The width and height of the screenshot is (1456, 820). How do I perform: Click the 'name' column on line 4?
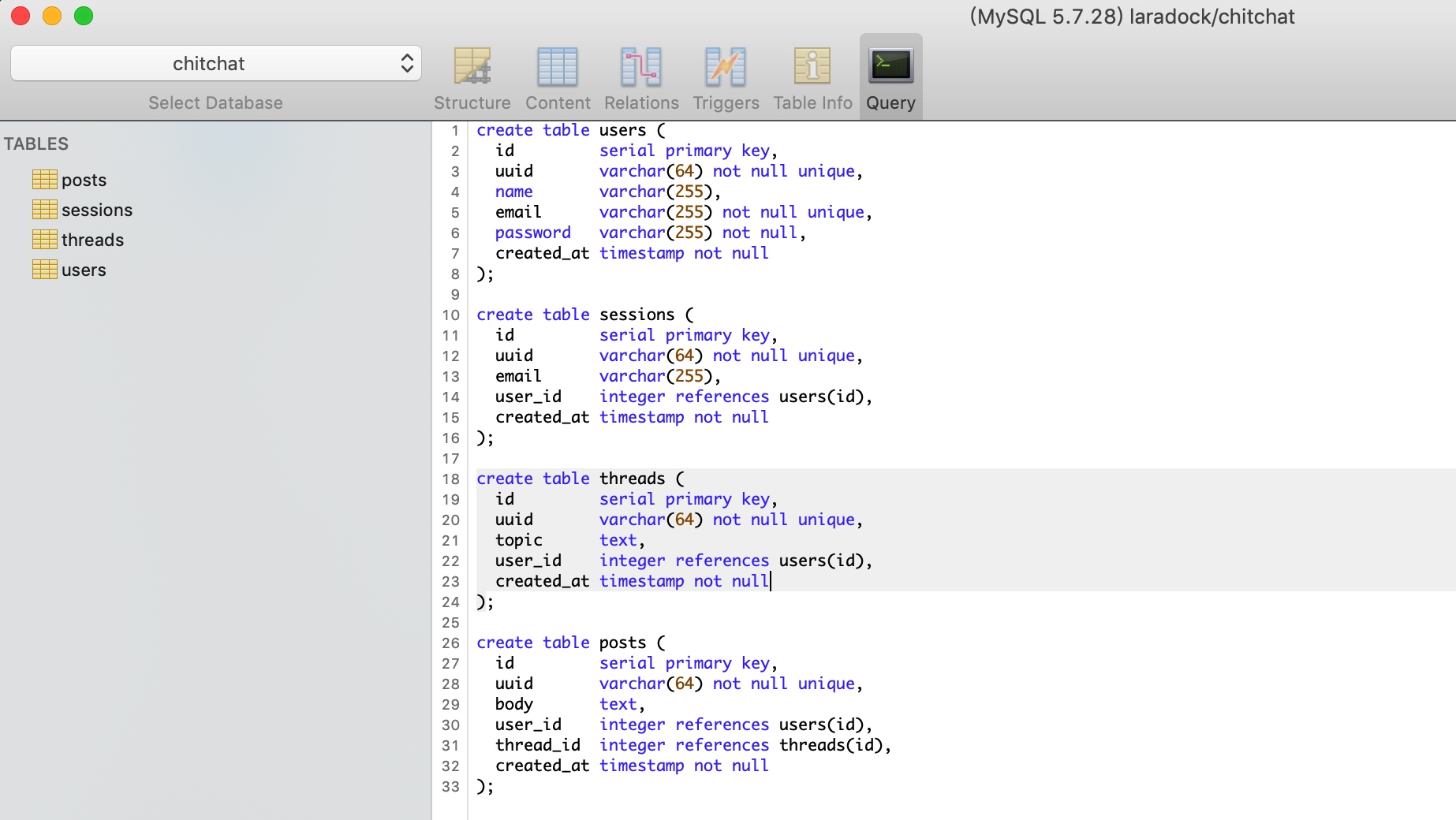coord(514,192)
